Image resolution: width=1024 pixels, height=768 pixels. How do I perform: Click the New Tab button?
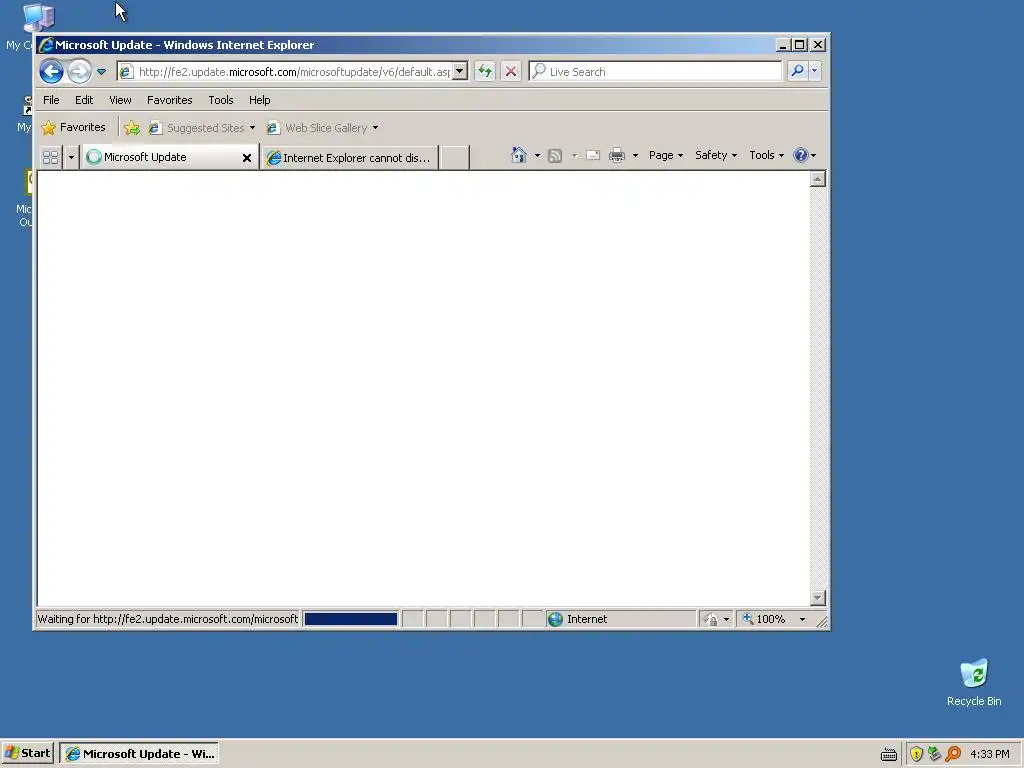(454, 157)
